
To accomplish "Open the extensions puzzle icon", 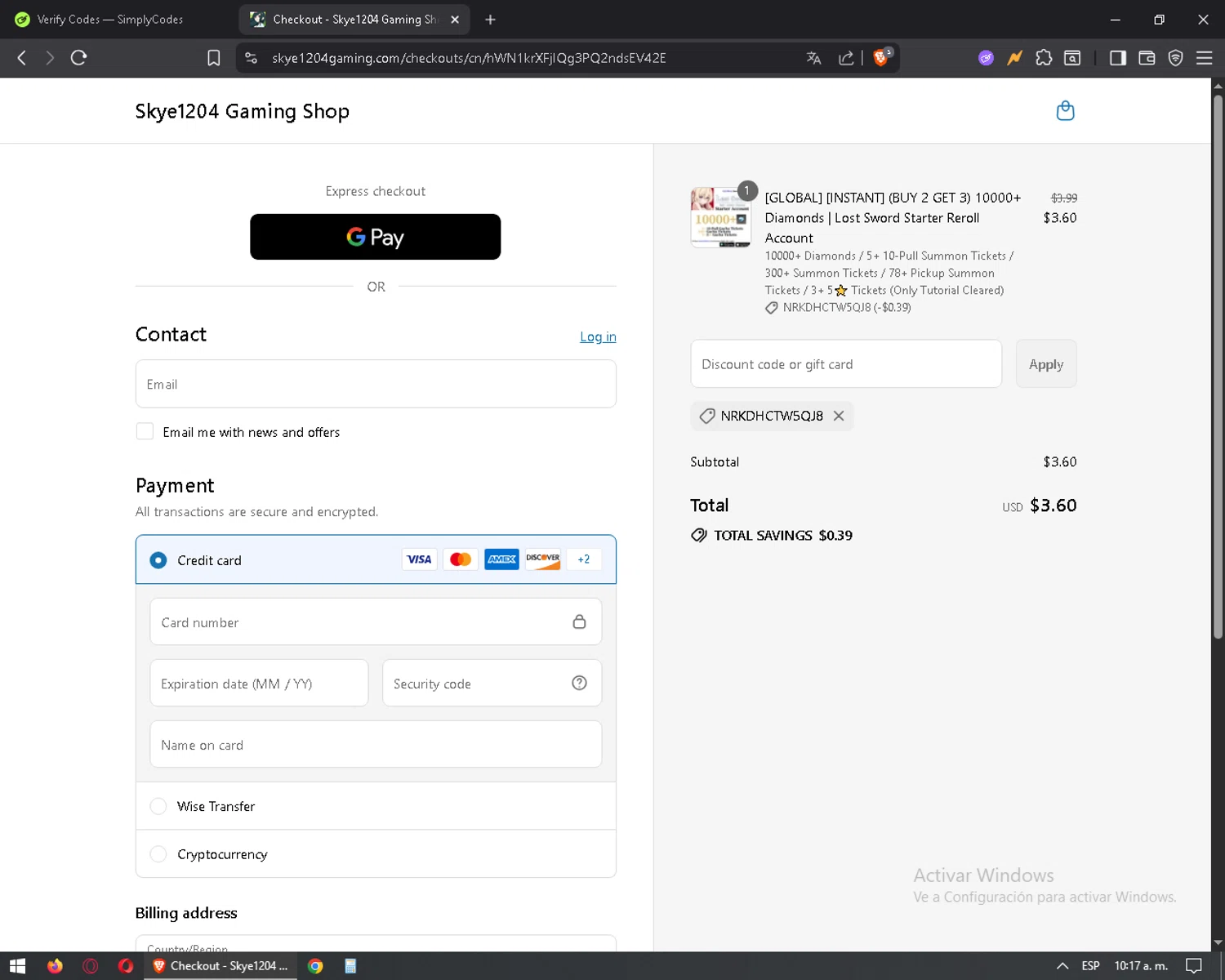I will point(1044,58).
